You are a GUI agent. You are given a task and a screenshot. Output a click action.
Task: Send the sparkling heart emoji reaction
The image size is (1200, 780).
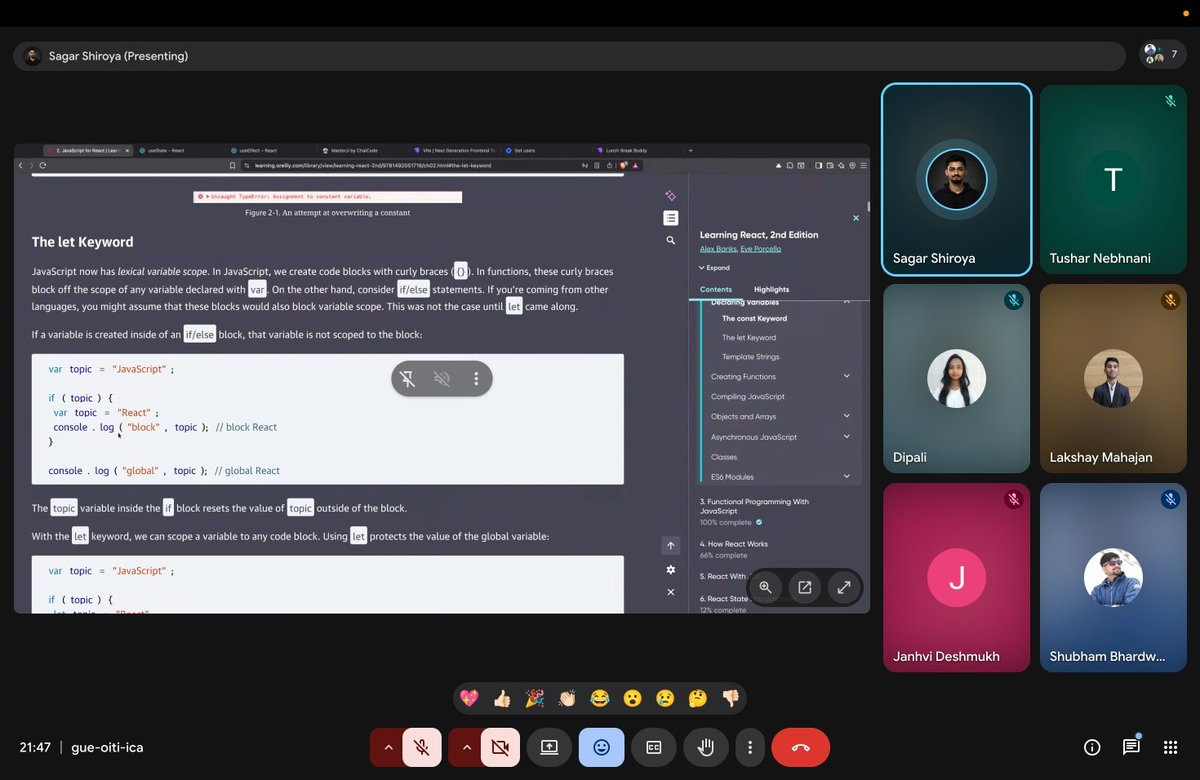coord(469,698)
